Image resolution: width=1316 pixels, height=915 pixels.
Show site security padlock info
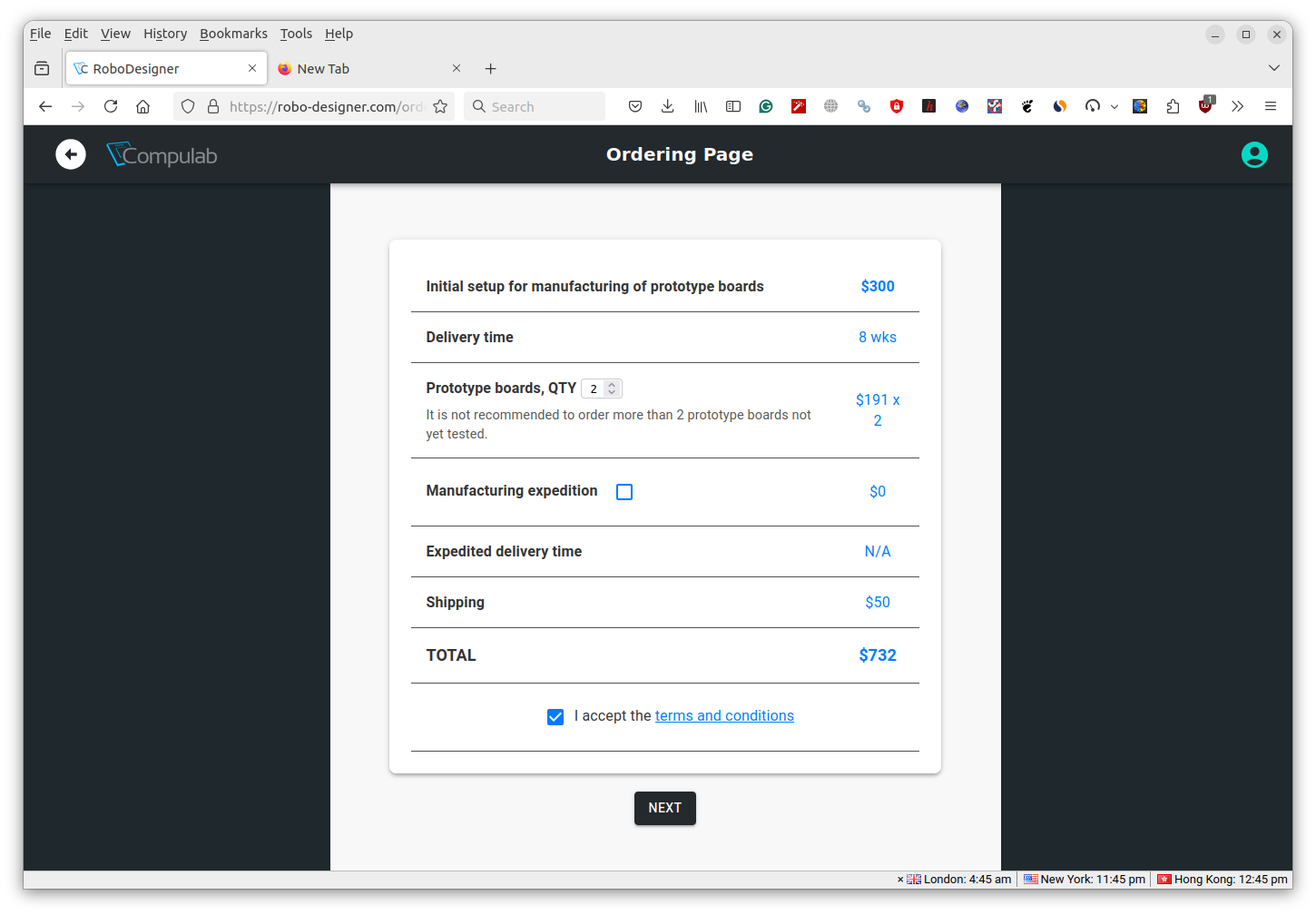pos(213,106)
